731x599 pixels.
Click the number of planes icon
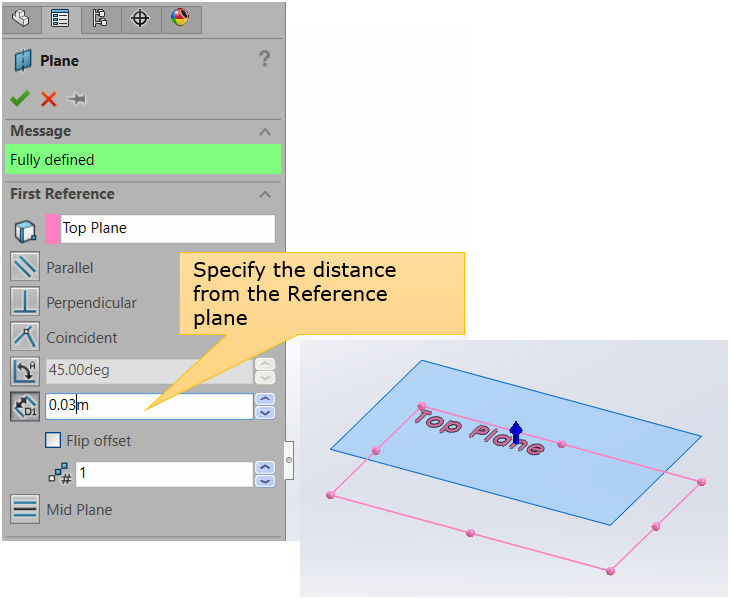(60, 474)
